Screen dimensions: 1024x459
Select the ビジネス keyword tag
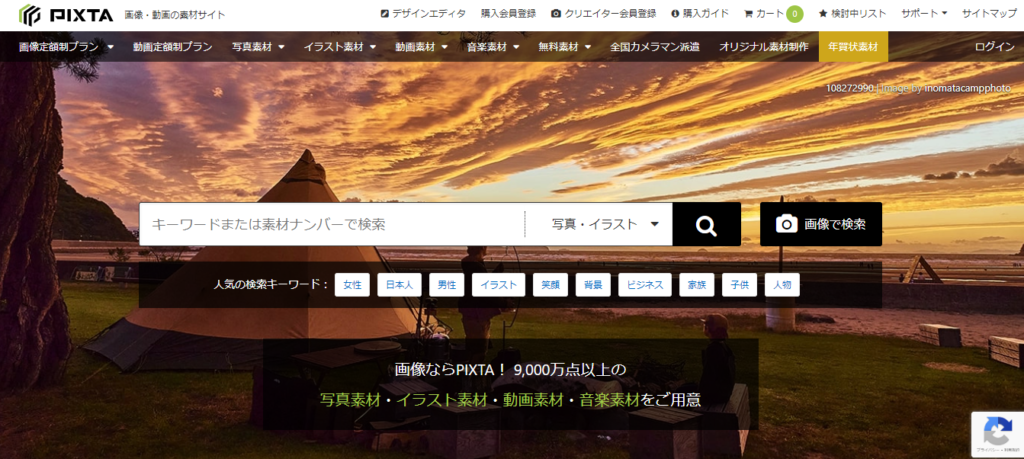645,285
